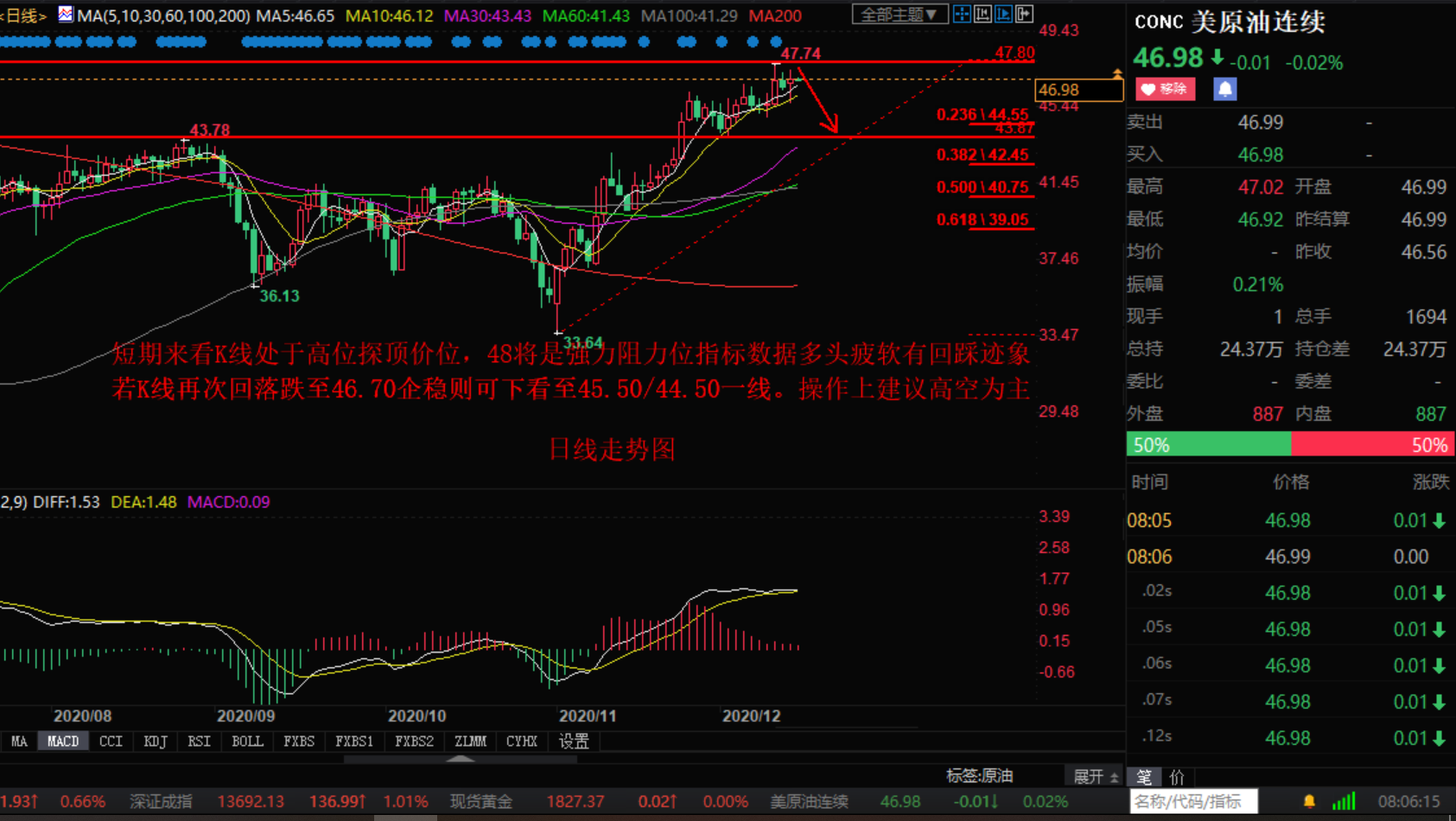1456x821 pixels.
Task: Click the rightmost panel collapse icon above chart
Action: pyautogui.click(x=1024, y=14)
